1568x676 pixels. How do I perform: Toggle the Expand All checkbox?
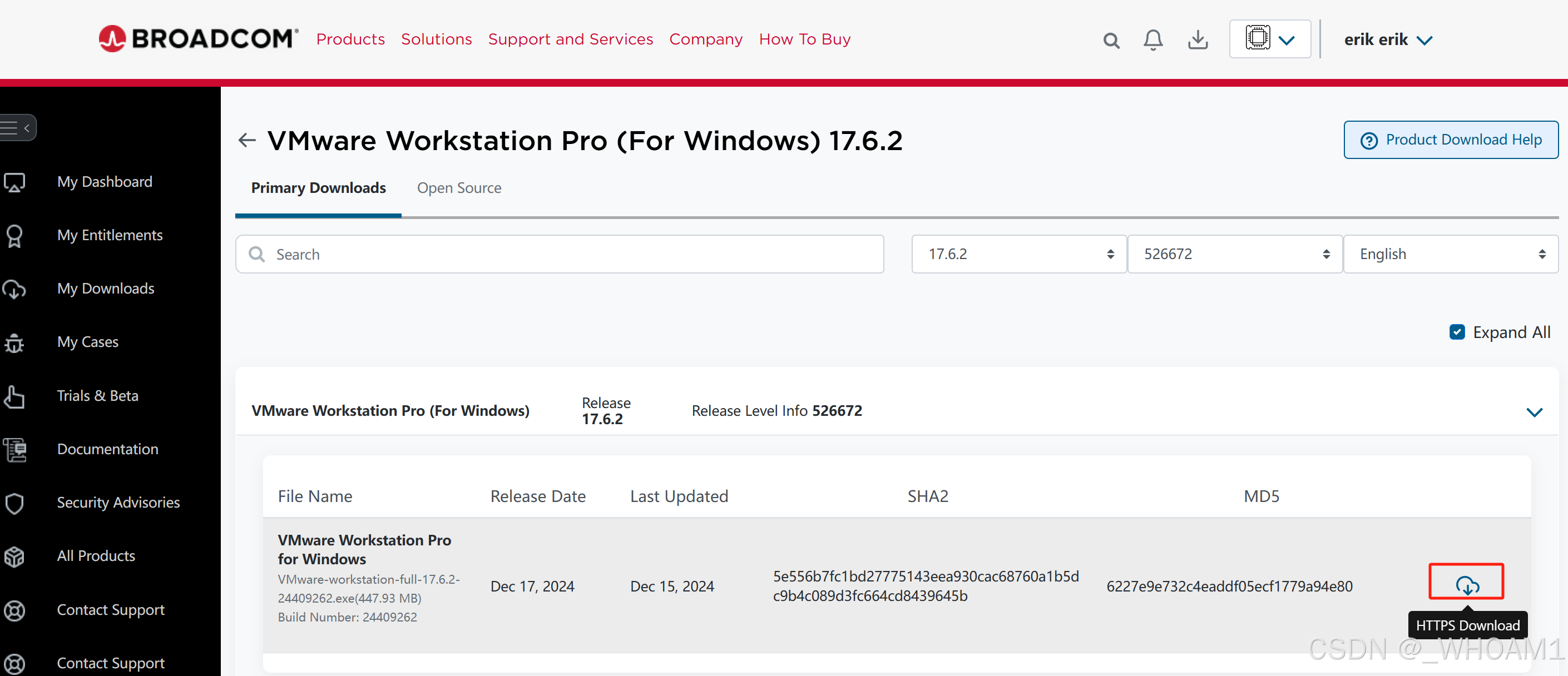pos(1457,332)
